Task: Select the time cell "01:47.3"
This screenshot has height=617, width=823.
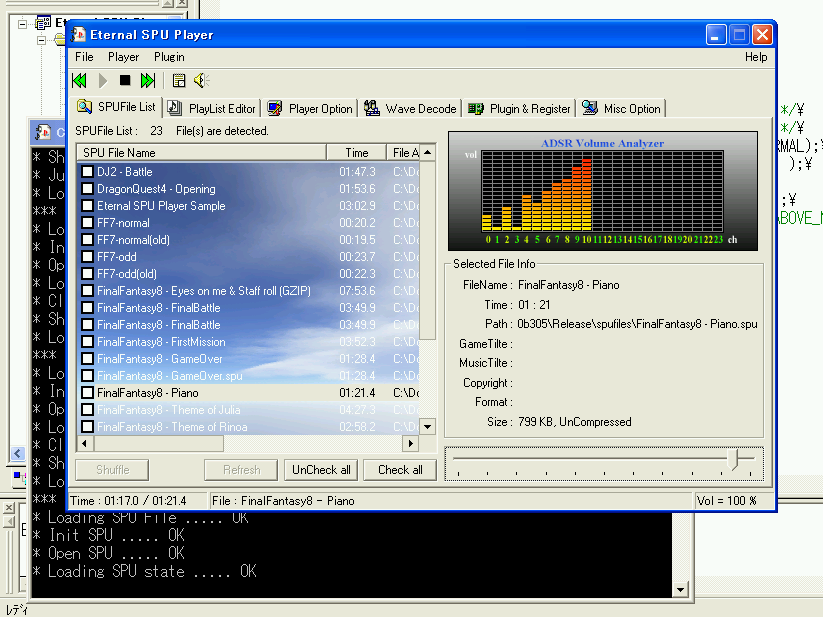Action: 357,172
